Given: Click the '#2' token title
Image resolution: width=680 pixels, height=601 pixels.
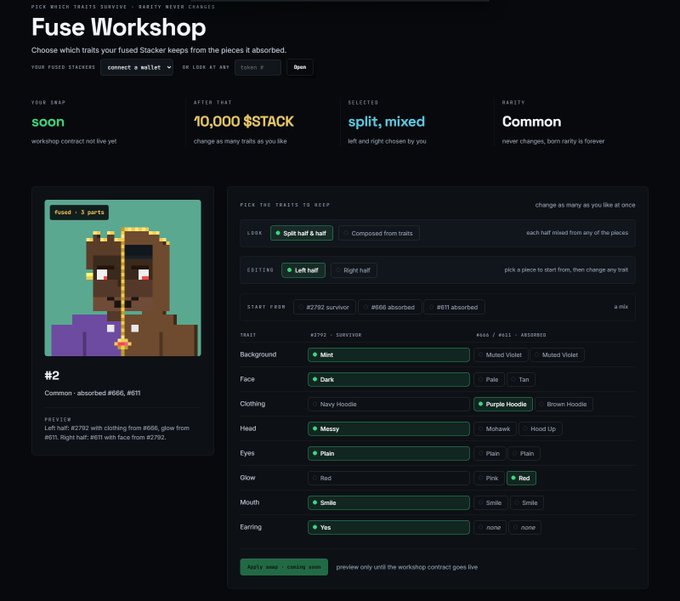Looking at the screenshot, I should [x=52, y=376].
